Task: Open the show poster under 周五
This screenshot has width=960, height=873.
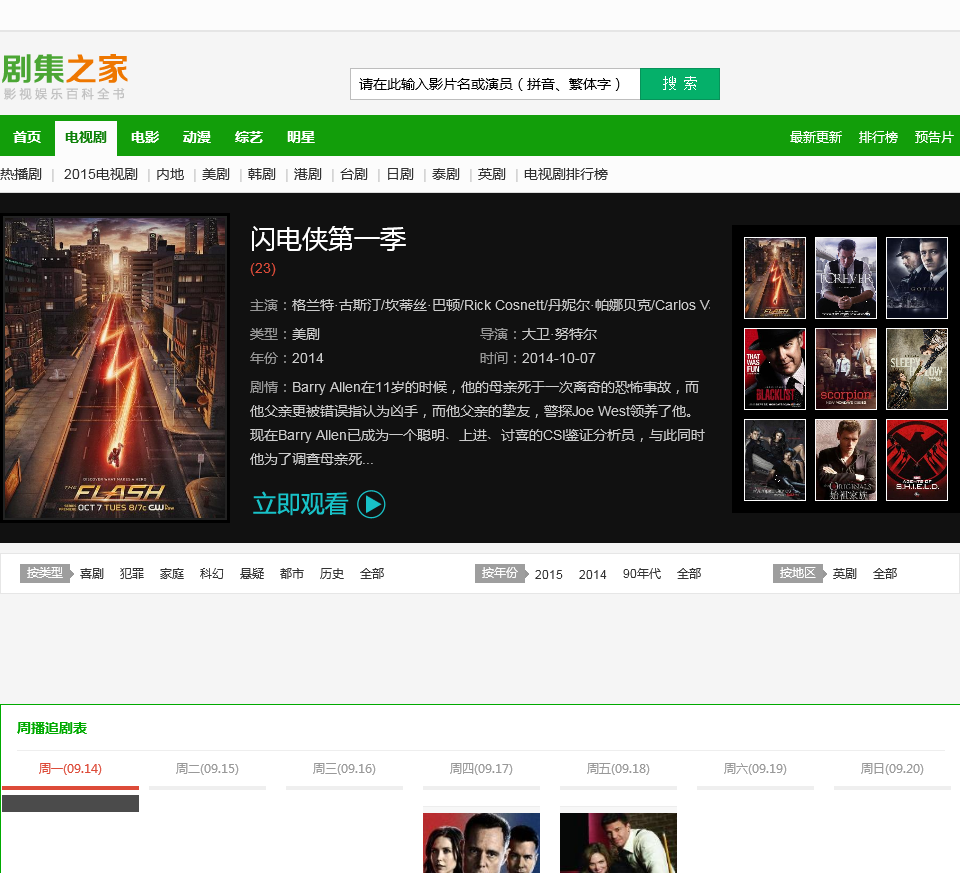Action: tap(618, 843)
